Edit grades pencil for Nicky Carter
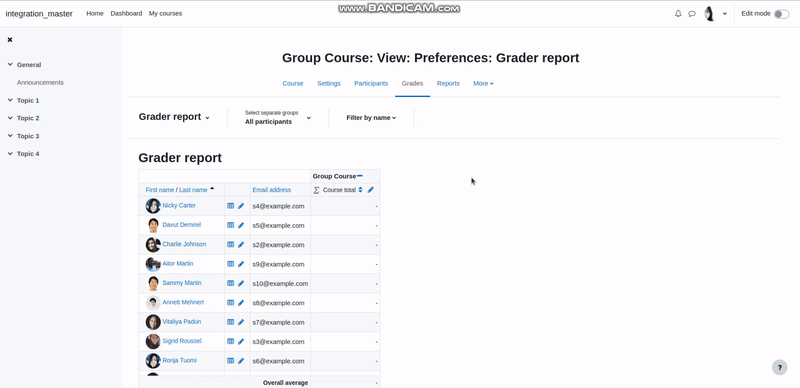 pos(241,206)
